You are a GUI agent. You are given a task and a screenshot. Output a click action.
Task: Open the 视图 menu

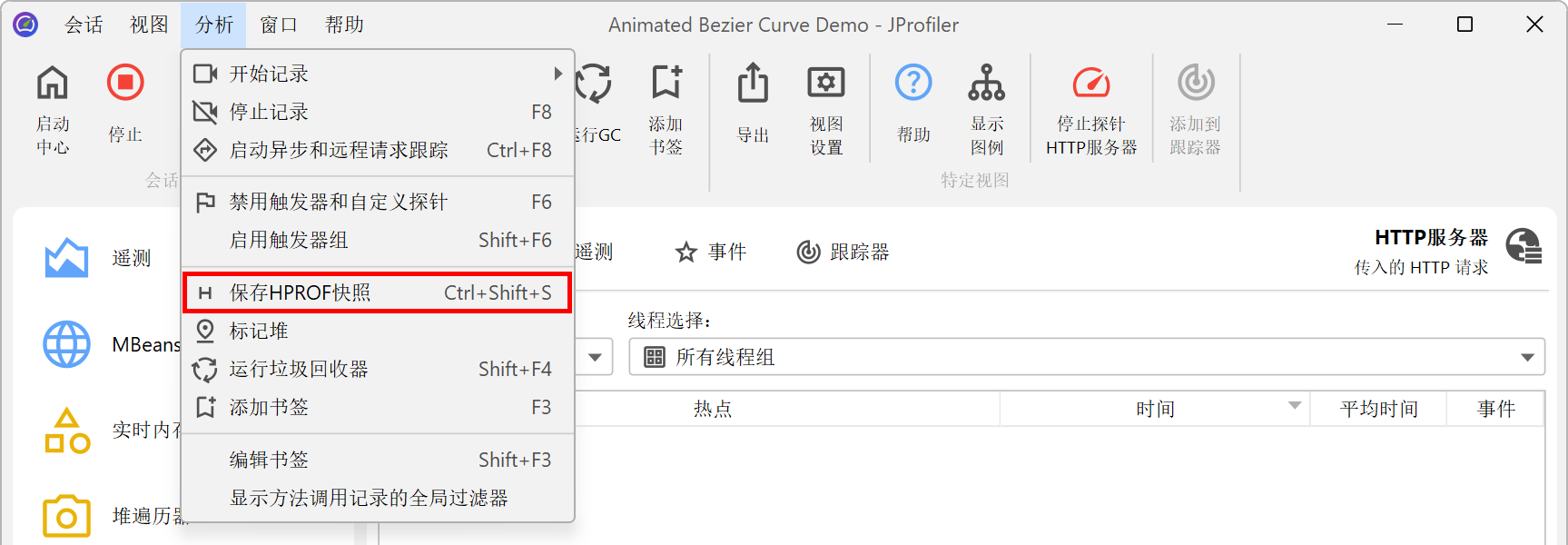149,25
